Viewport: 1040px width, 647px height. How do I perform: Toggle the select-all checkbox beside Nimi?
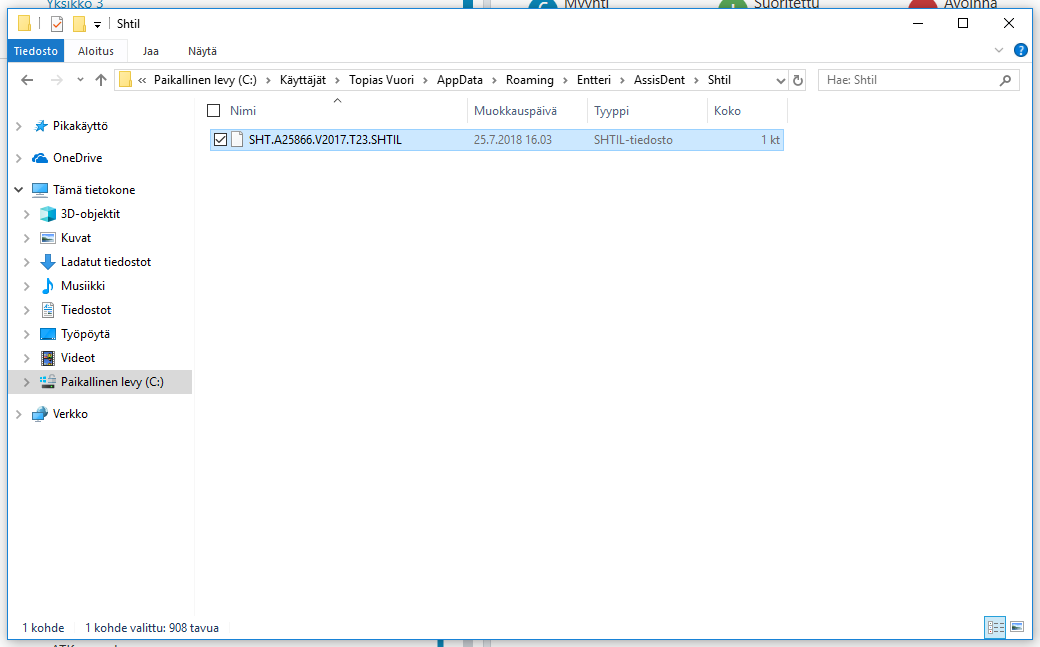click(214, 111)
